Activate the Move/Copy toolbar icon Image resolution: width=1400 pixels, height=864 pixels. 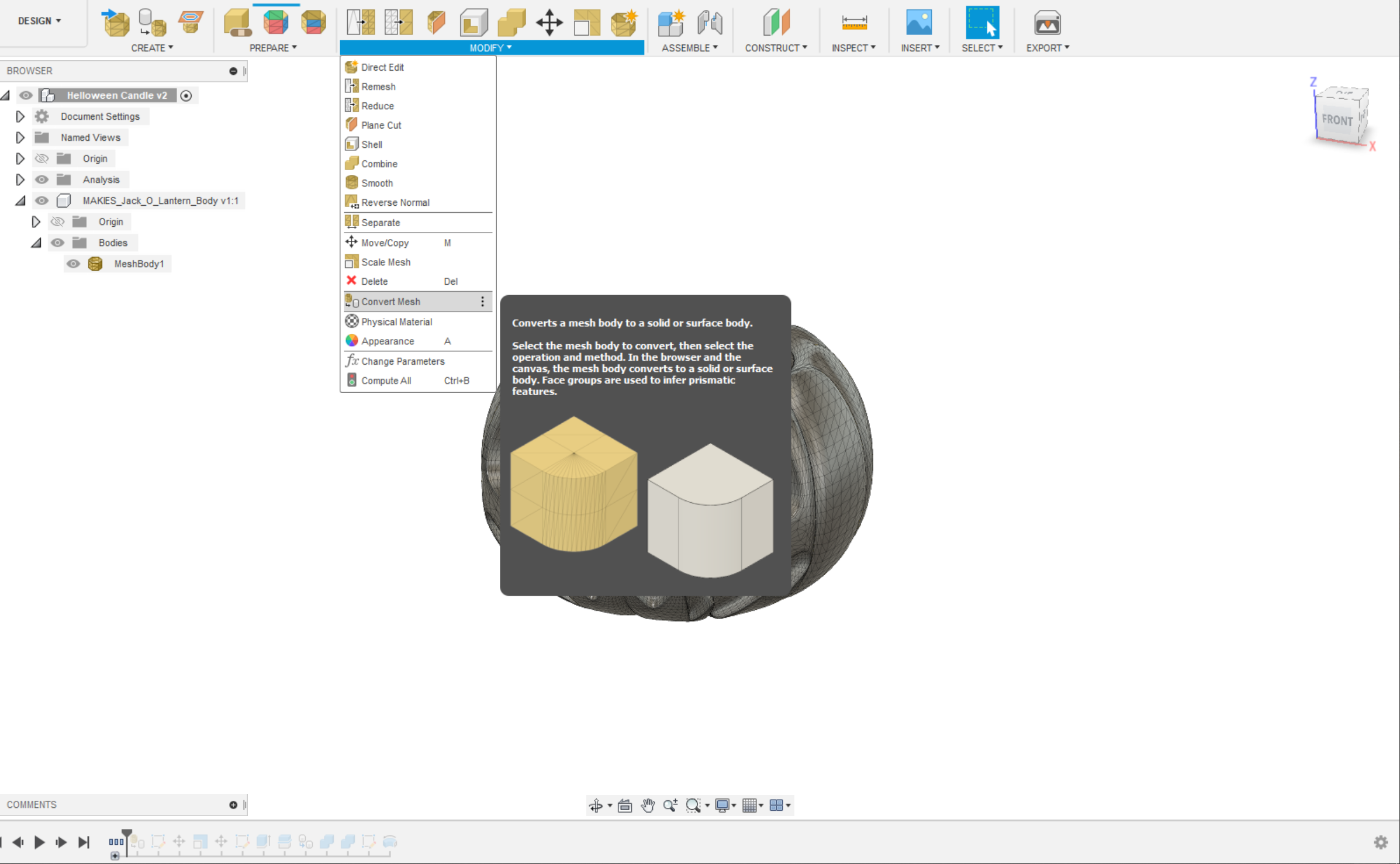[548, 22]
